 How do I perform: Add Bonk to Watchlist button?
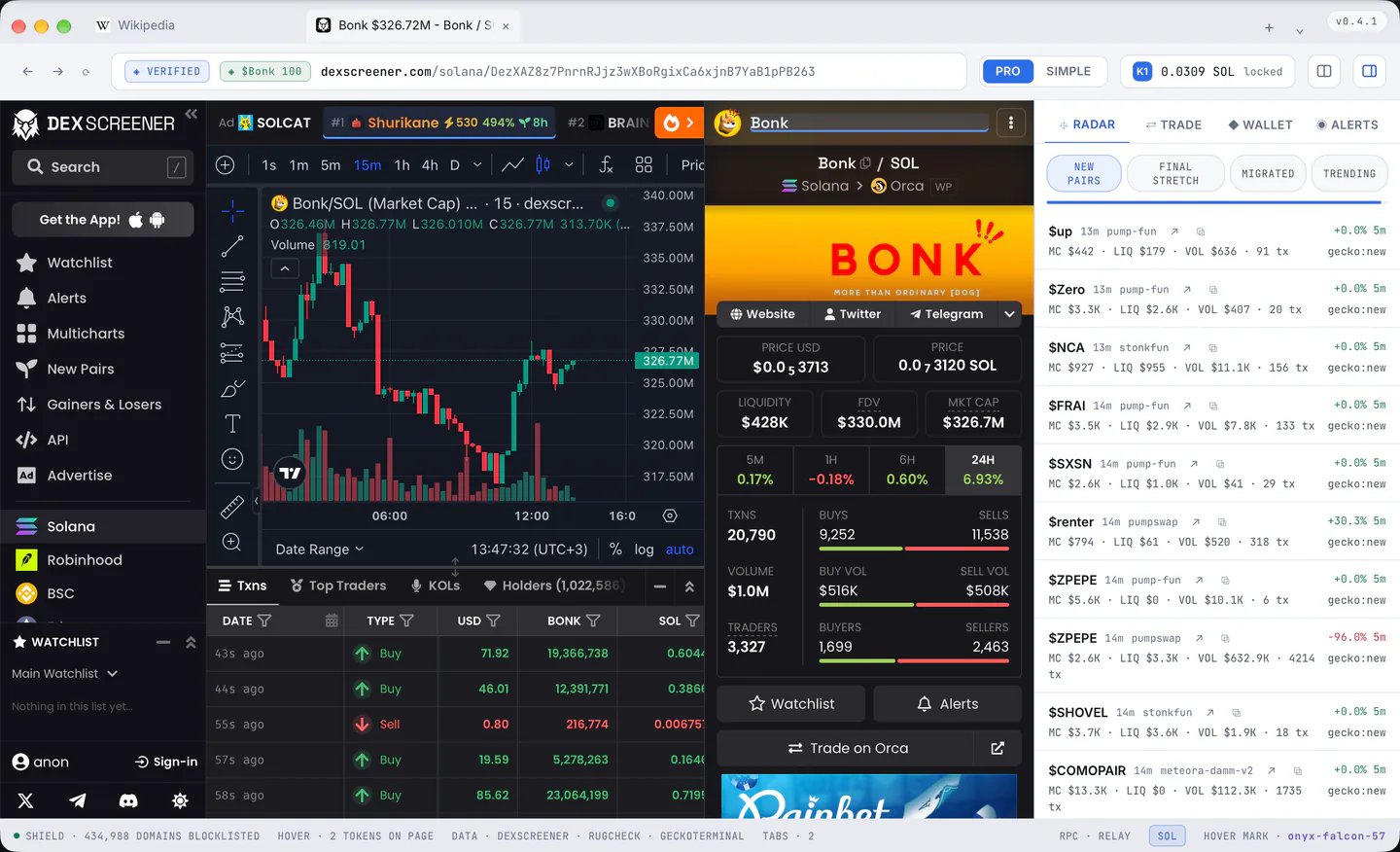point(791,703)
